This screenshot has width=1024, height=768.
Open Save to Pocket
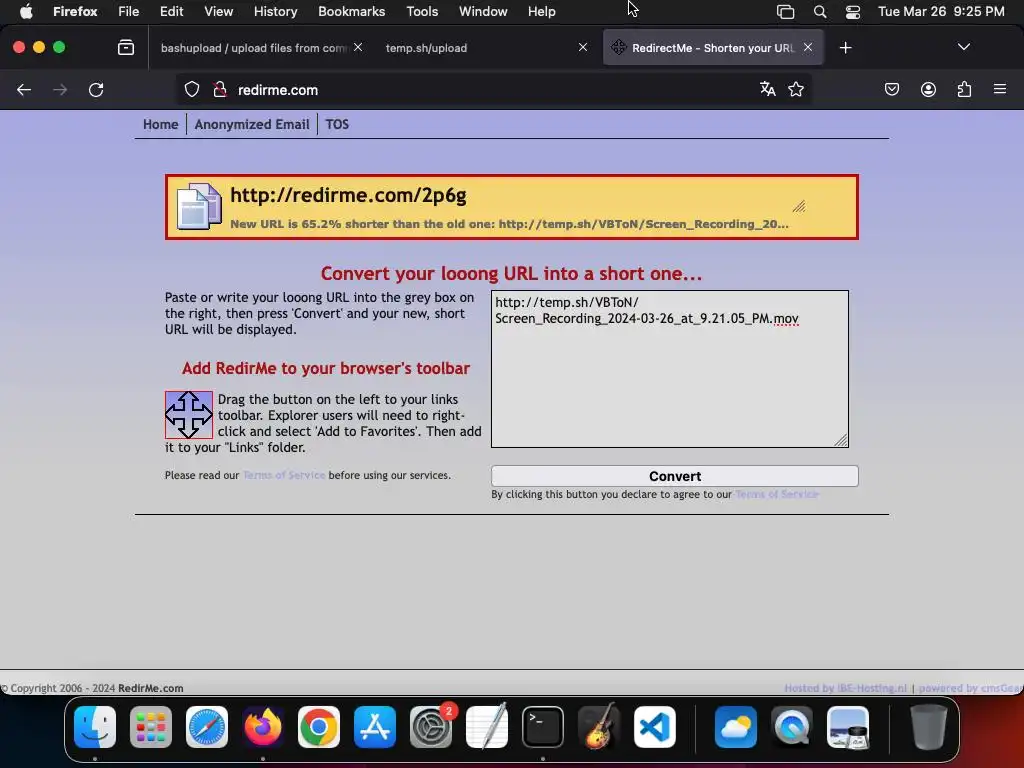point(891,89)
